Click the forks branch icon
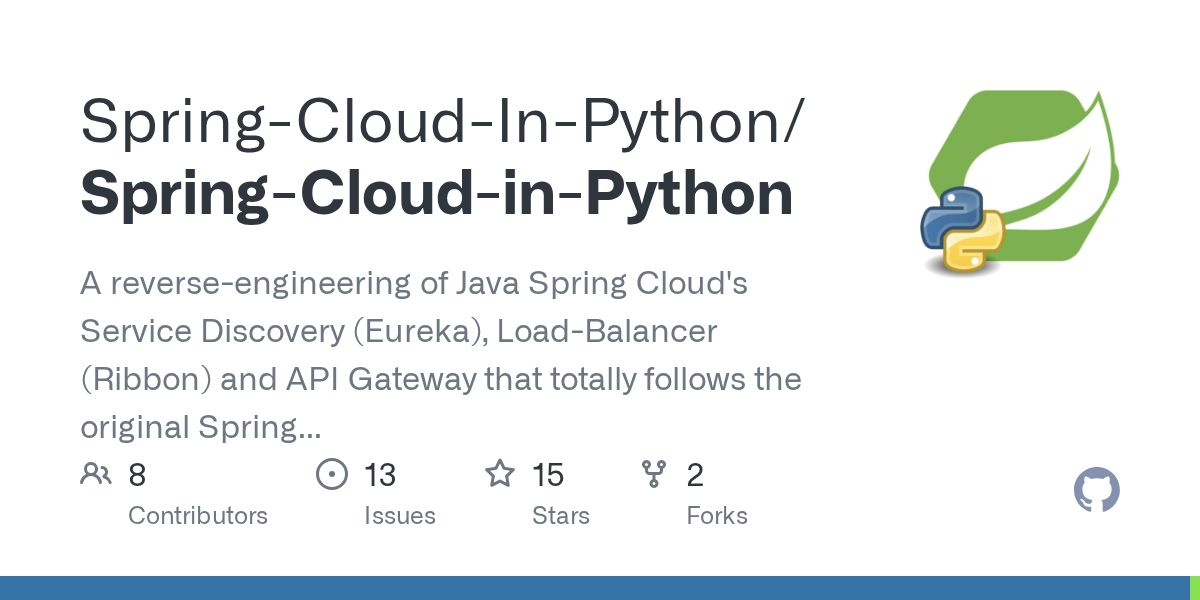 point(654,474)
